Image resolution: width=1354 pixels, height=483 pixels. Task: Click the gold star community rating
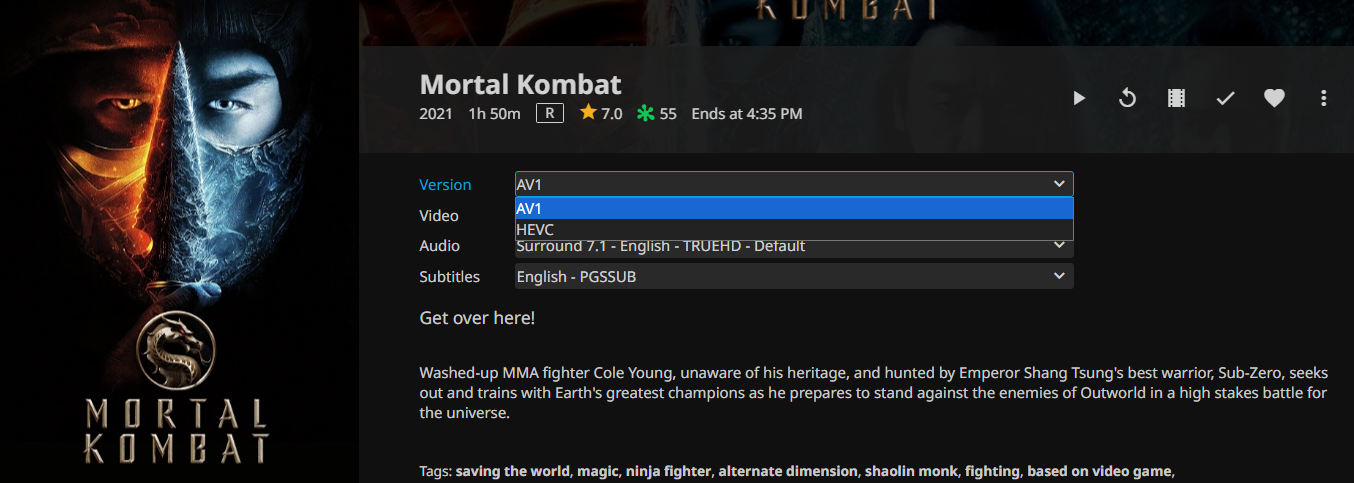pos(588,113)
